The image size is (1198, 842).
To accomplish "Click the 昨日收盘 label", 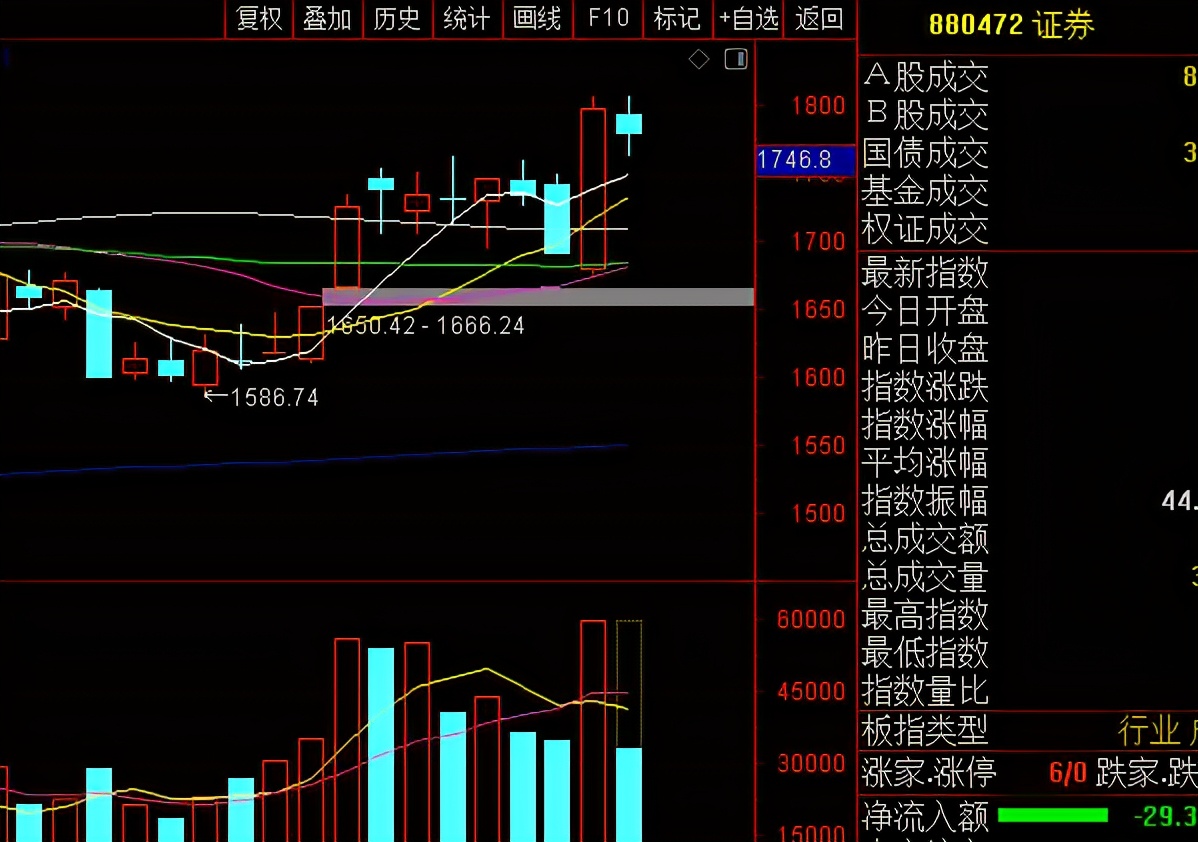I will [x=924, y=348].
